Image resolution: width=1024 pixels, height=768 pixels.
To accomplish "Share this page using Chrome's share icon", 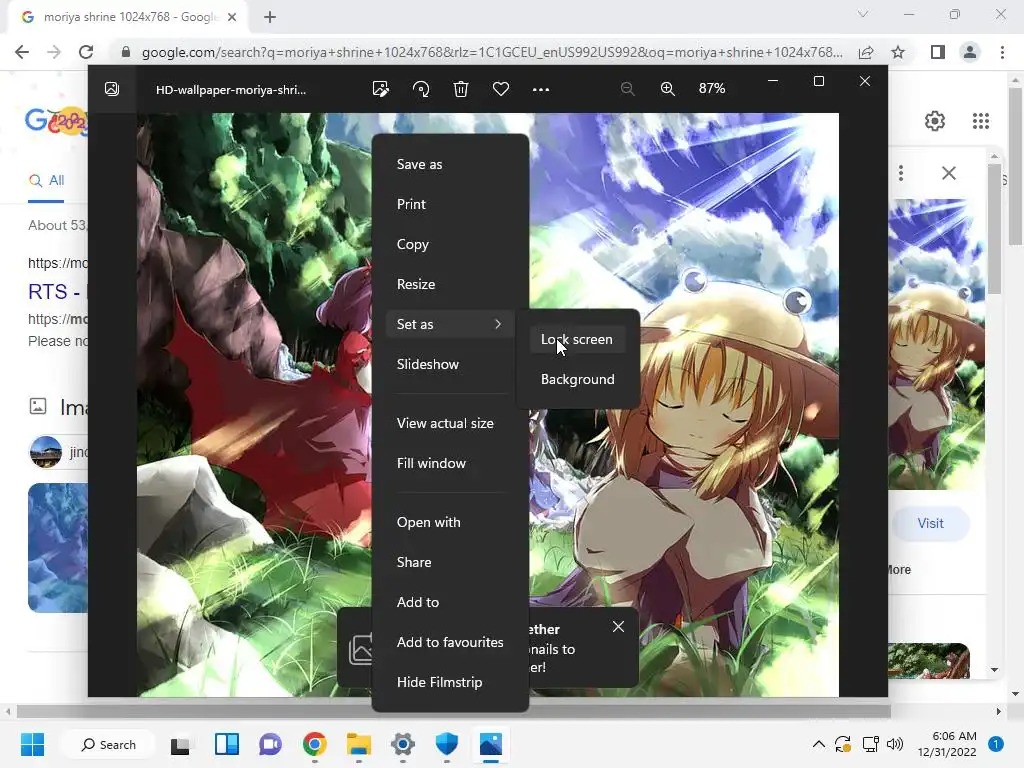I will pos(866,52).
